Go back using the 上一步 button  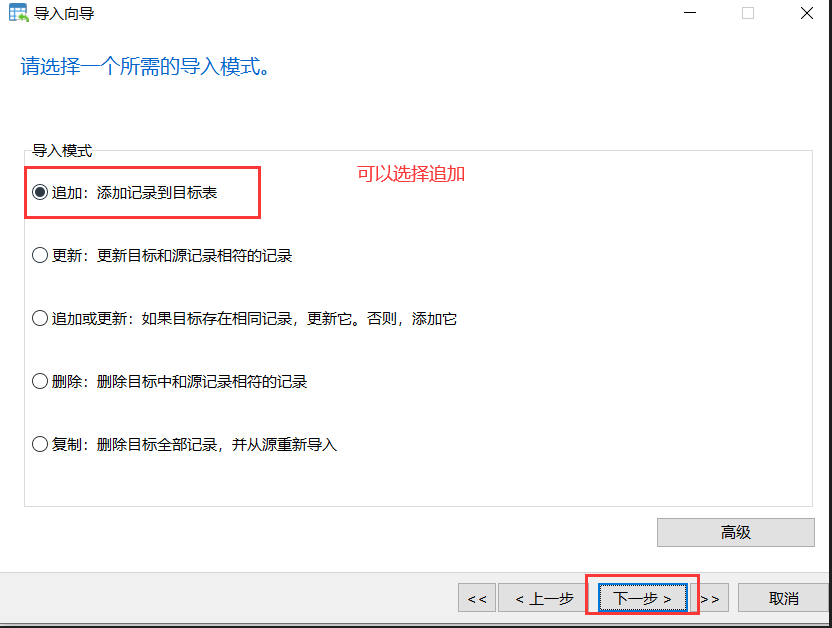[541, 596]
